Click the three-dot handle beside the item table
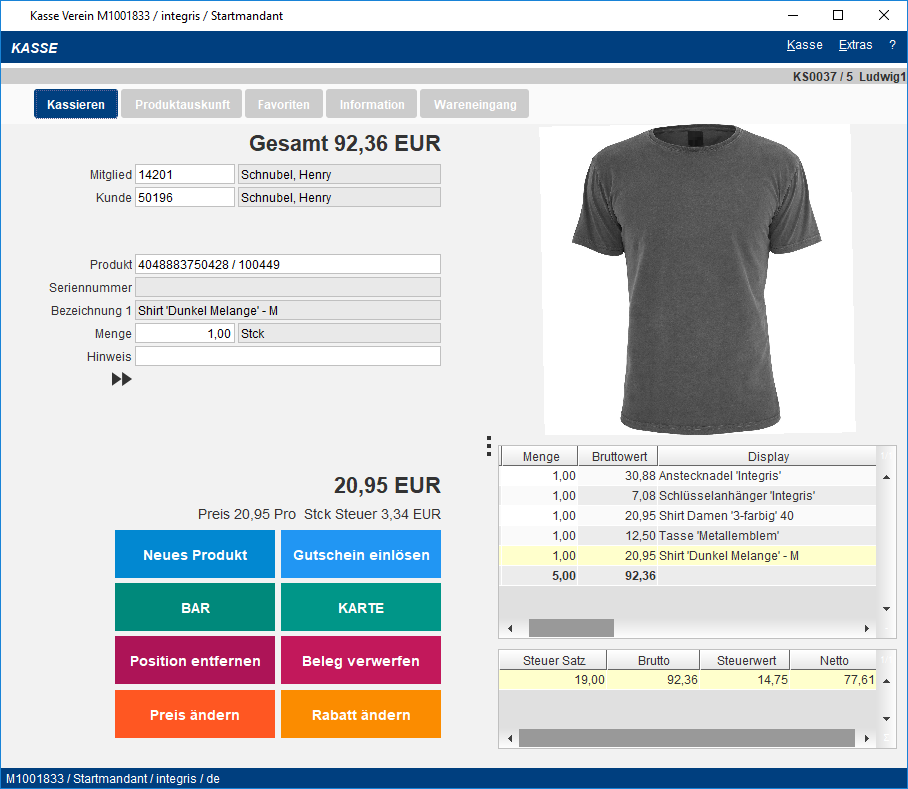 (488, 445)
